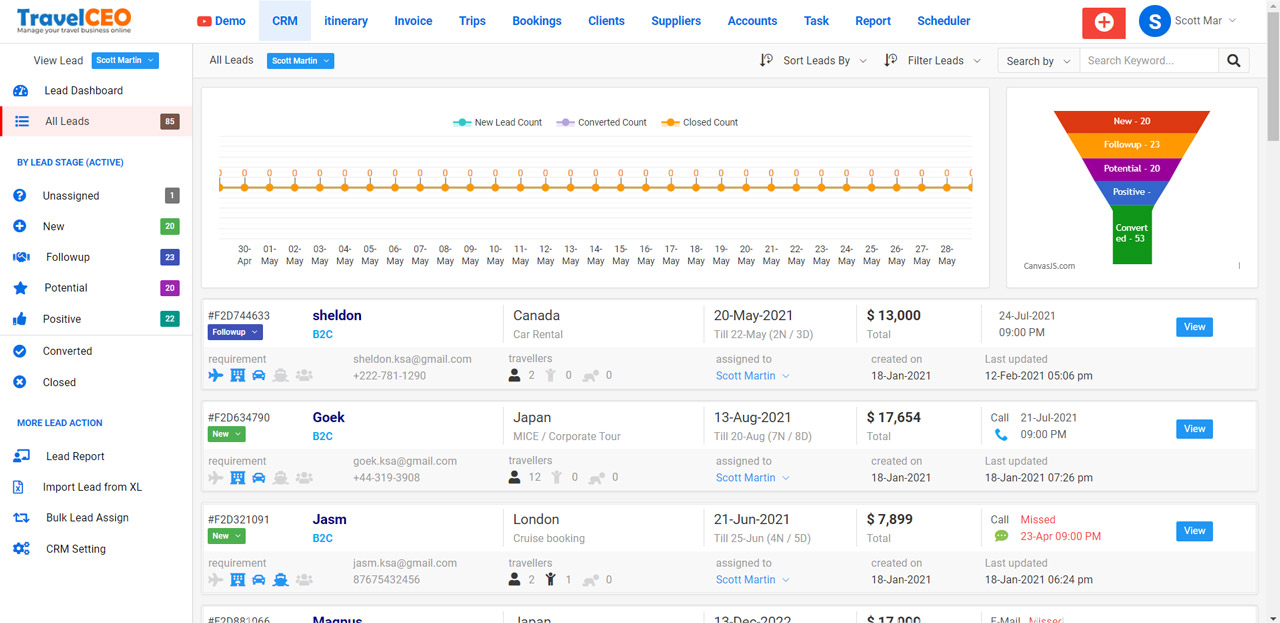Open the sheldon lead name link
1280x623 pixels.
coord(337,316)
